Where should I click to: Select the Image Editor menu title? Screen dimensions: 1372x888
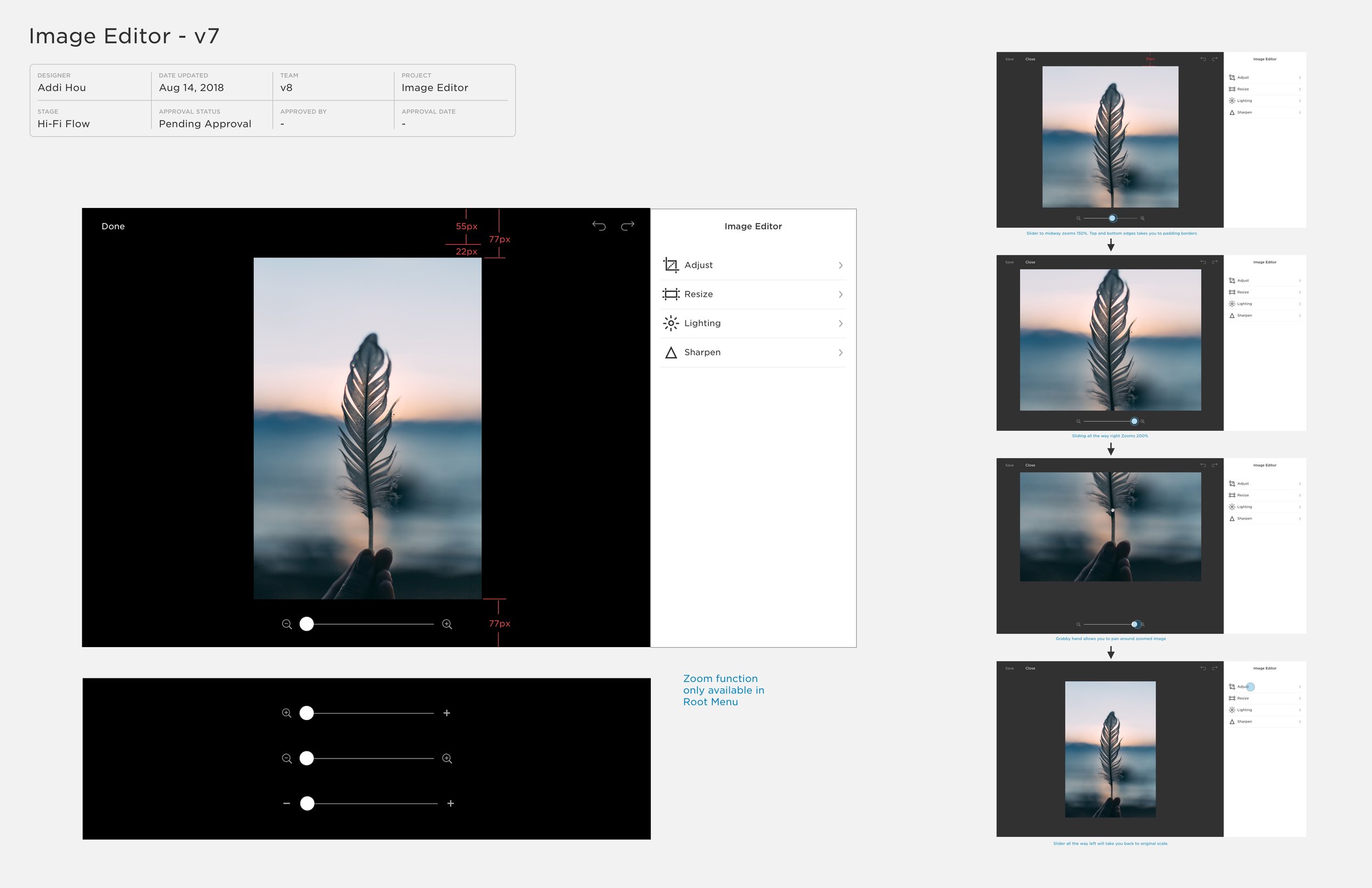click(755, 226)
